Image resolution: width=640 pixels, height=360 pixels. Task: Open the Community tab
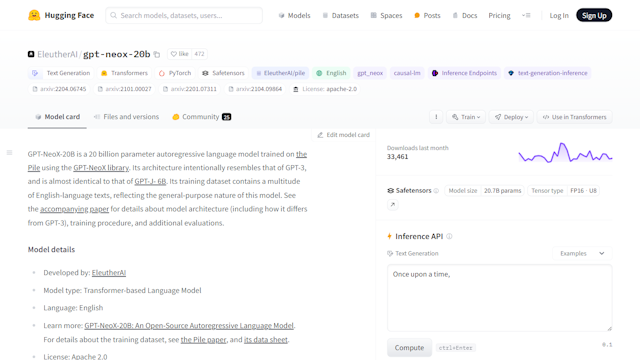202,117
